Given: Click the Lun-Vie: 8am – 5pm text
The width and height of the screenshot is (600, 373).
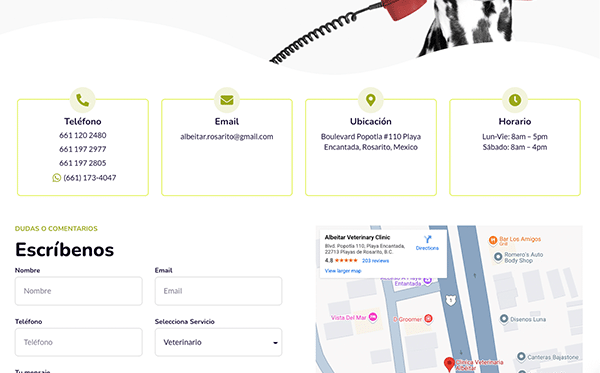Looking at the screenshot, I should (x=515, y=137).
